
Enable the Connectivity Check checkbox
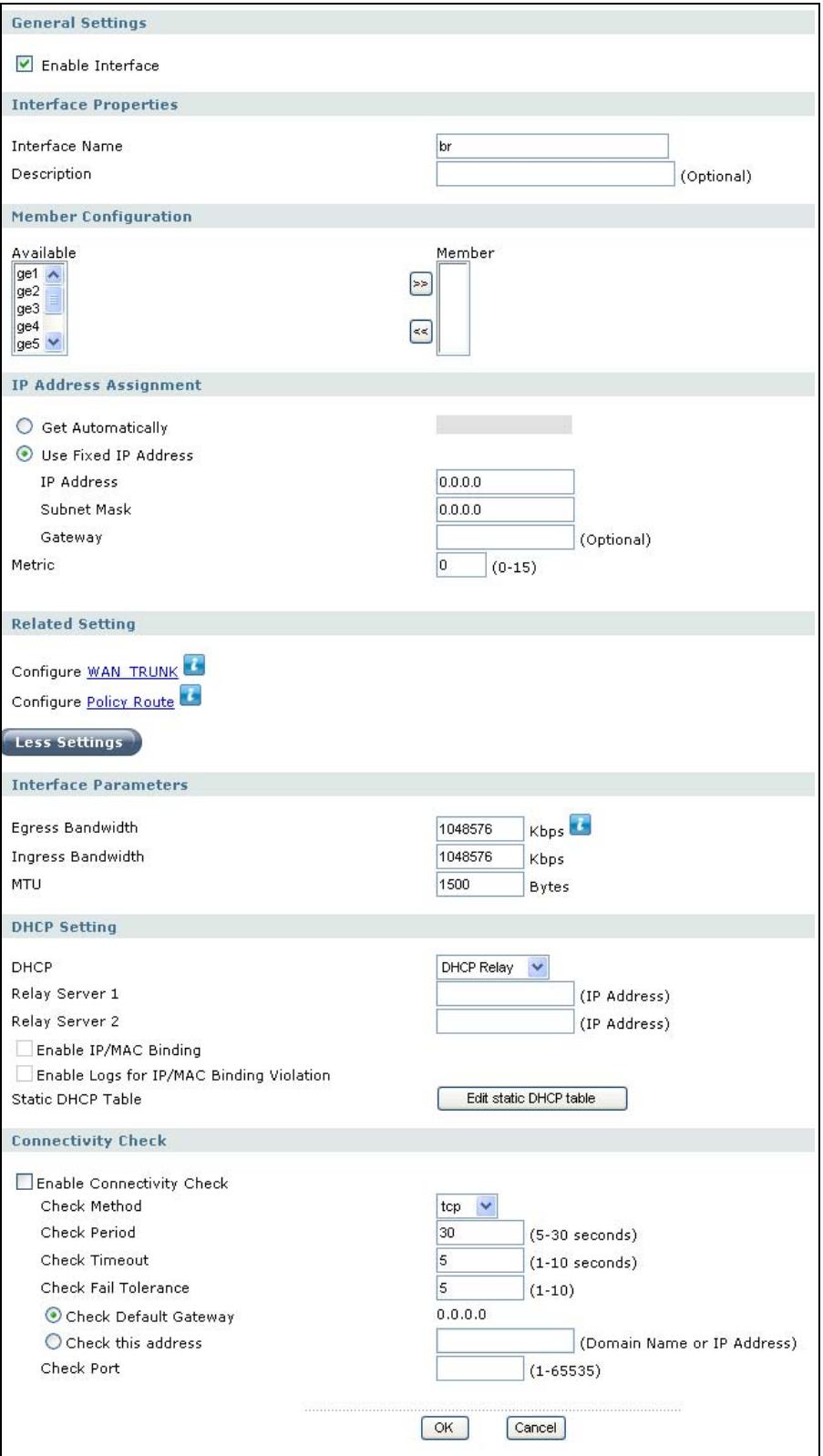click(25, 1183)
